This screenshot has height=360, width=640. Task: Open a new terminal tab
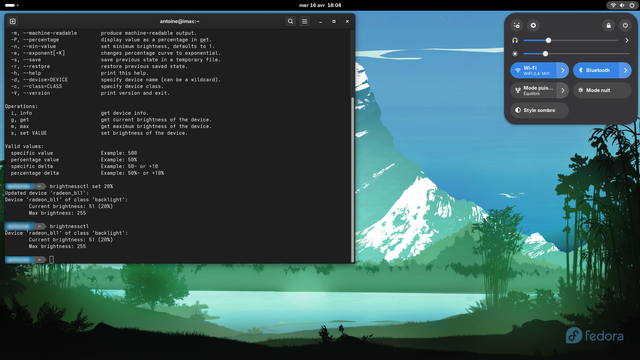point(13,21)
